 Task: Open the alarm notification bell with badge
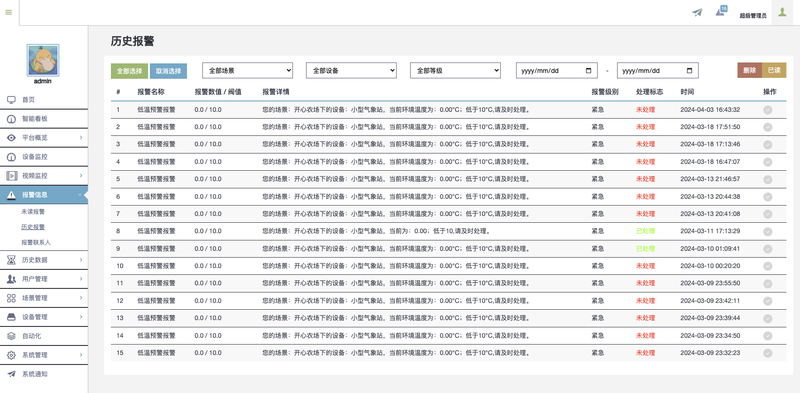click(721, 11)
